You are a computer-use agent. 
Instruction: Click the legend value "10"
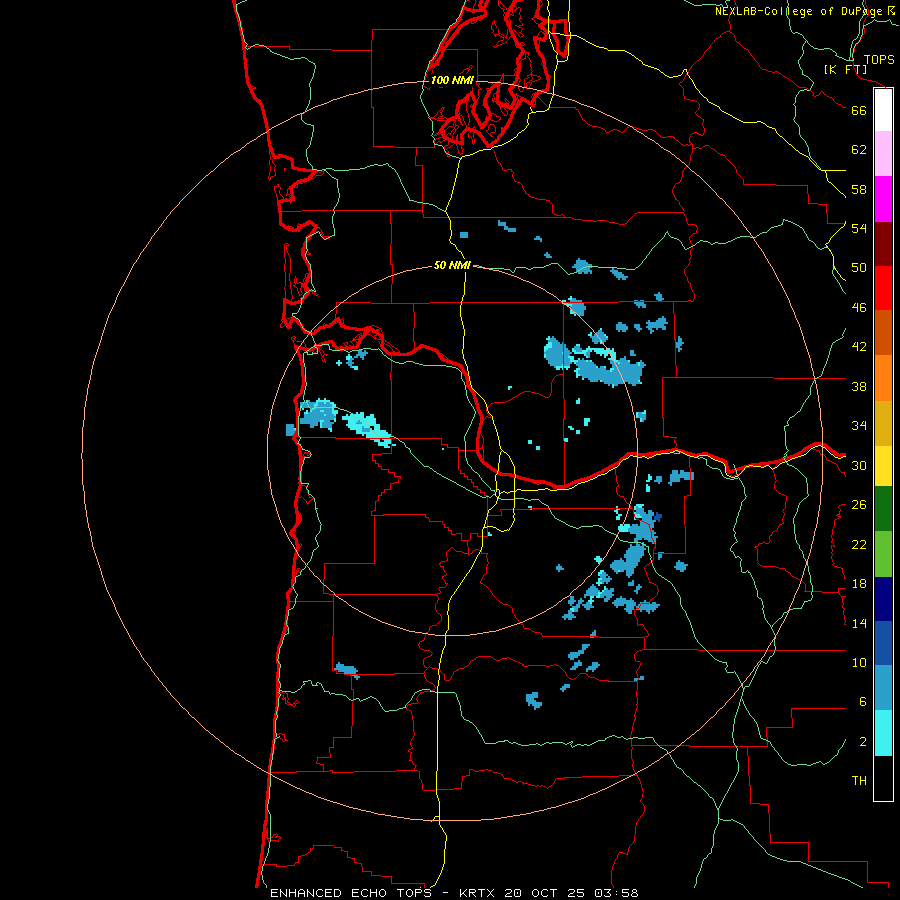pos(859,662)
